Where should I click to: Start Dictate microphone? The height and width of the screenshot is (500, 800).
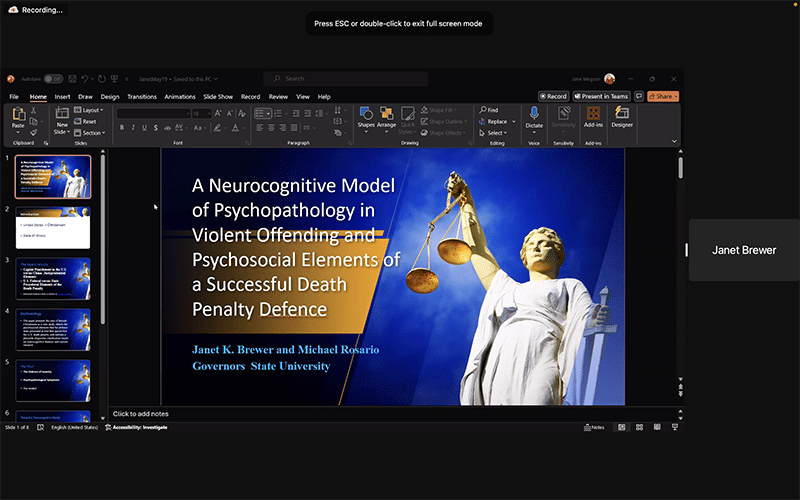click(534, 114)
